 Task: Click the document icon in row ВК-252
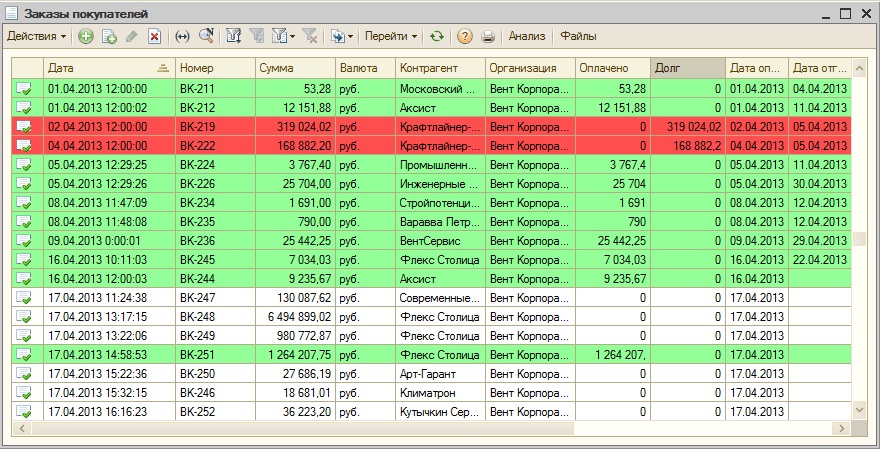pyautogui.click(x=24, y=412)
